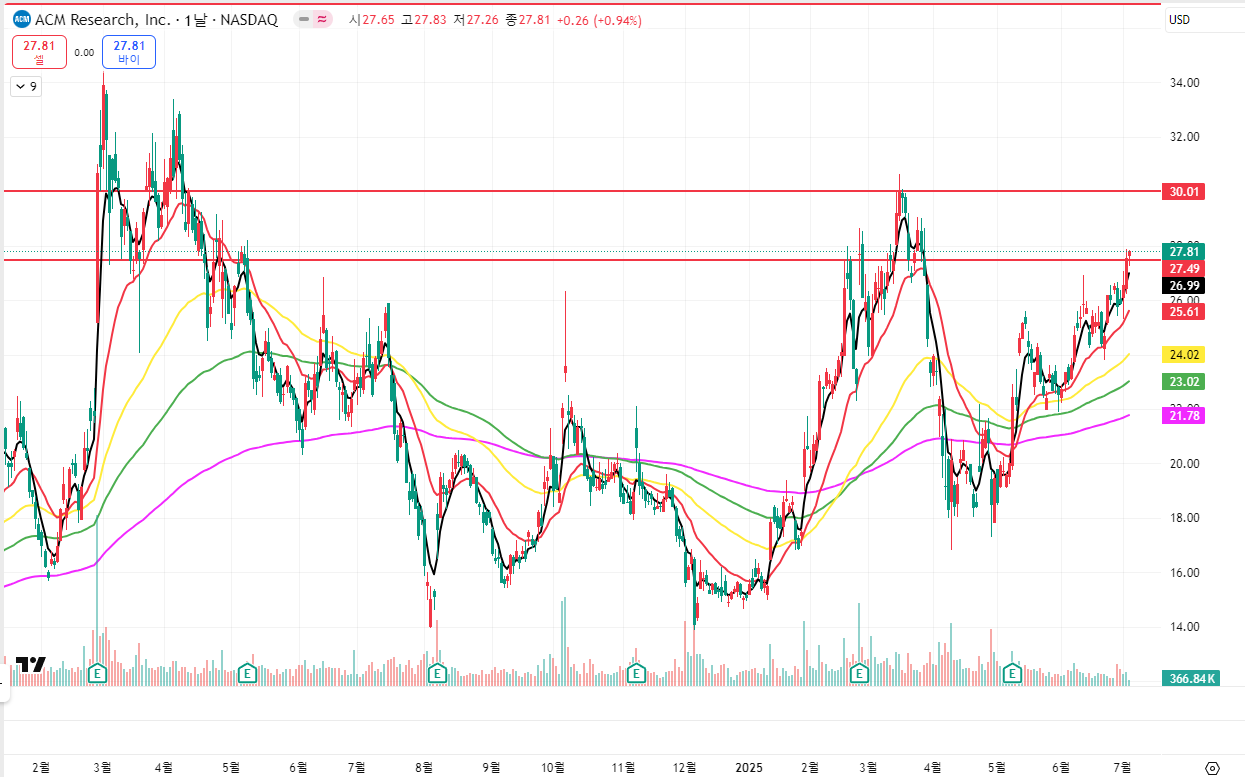Click the red 30.01 price line label

[x=1182, y=191]
